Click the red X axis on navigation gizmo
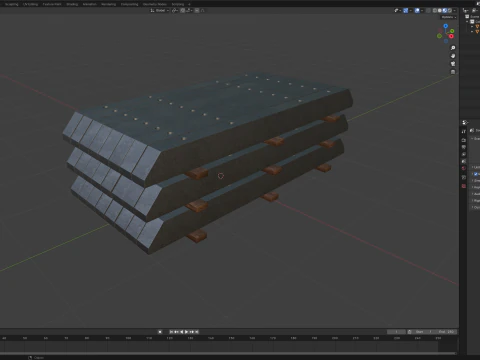This screenshot has width=480, height=360. click(x=452, y=36)
